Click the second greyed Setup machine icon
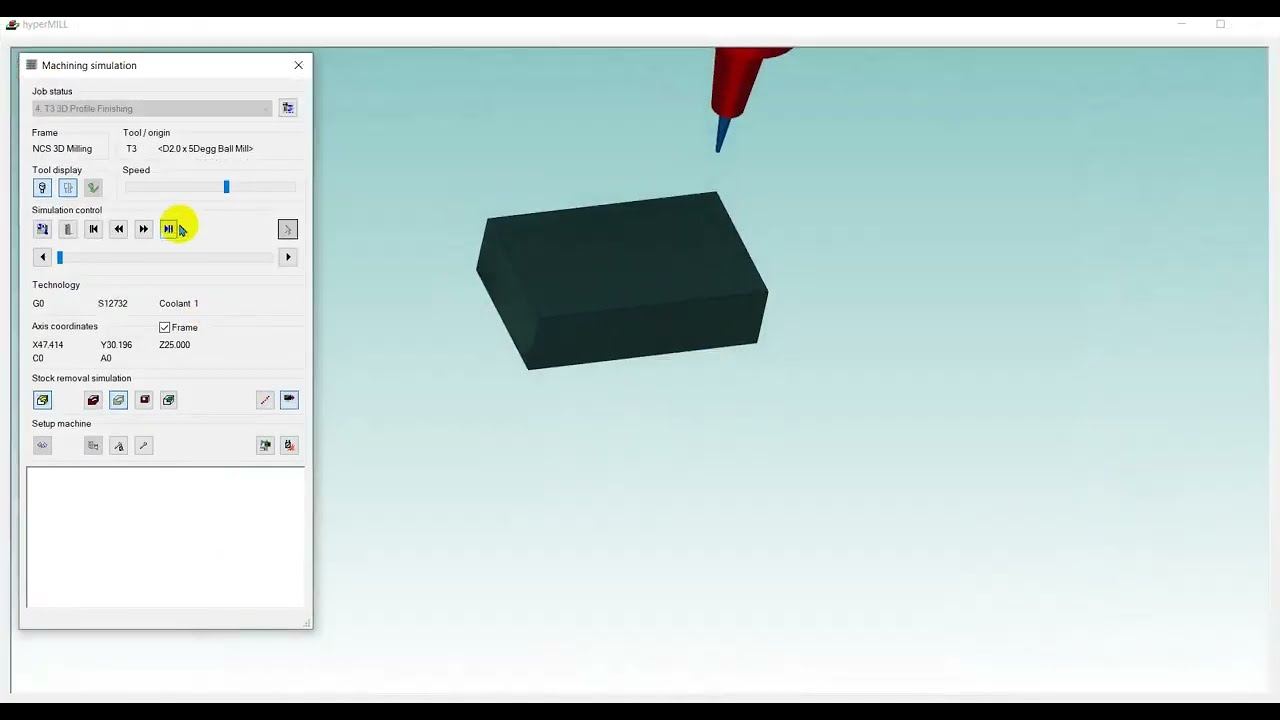Screen dimensions: 1280x720 click(x=93, y=446)
